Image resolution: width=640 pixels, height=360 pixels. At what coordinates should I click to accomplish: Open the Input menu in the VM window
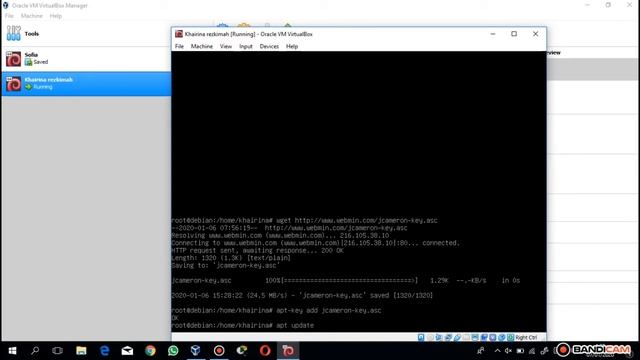(246, 47)
